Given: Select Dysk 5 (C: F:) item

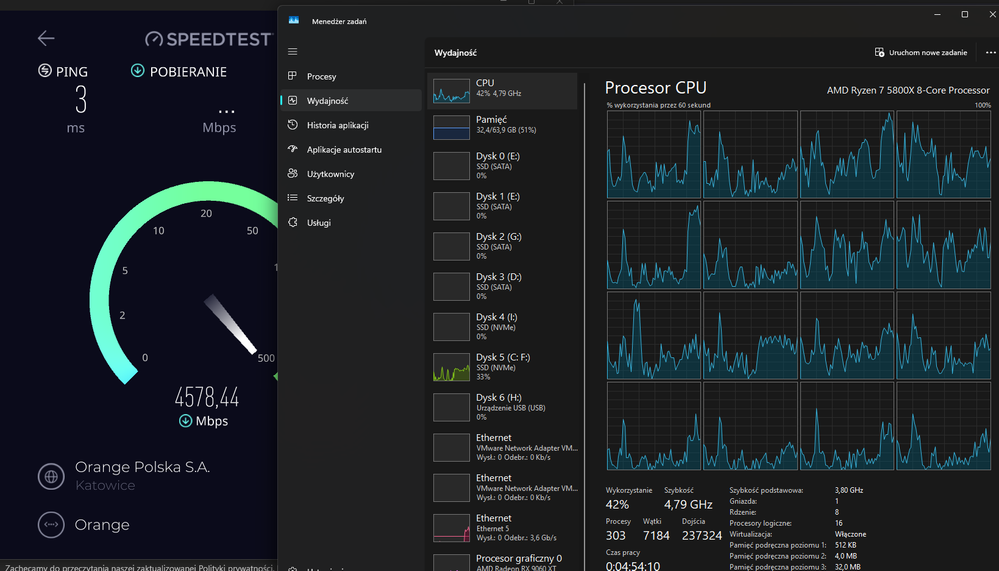Looking at the screenshot, I should pos(503,366).
